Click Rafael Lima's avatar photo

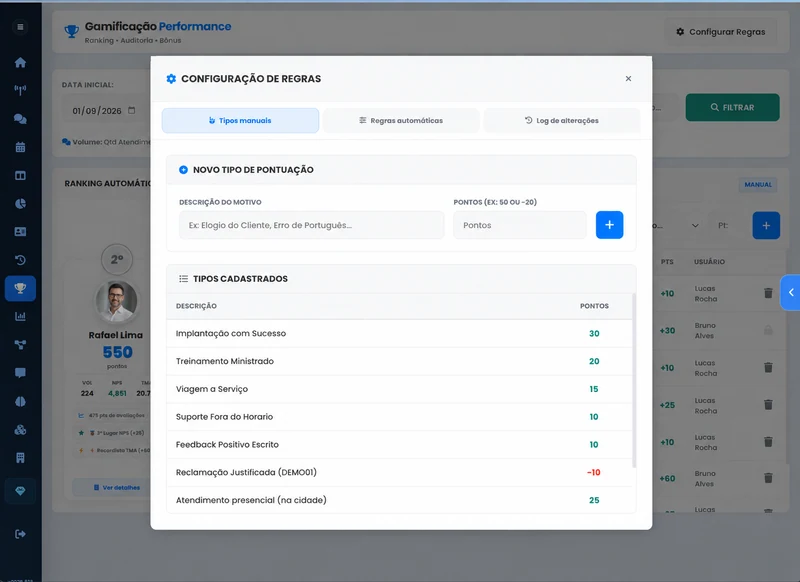(116, 302)
